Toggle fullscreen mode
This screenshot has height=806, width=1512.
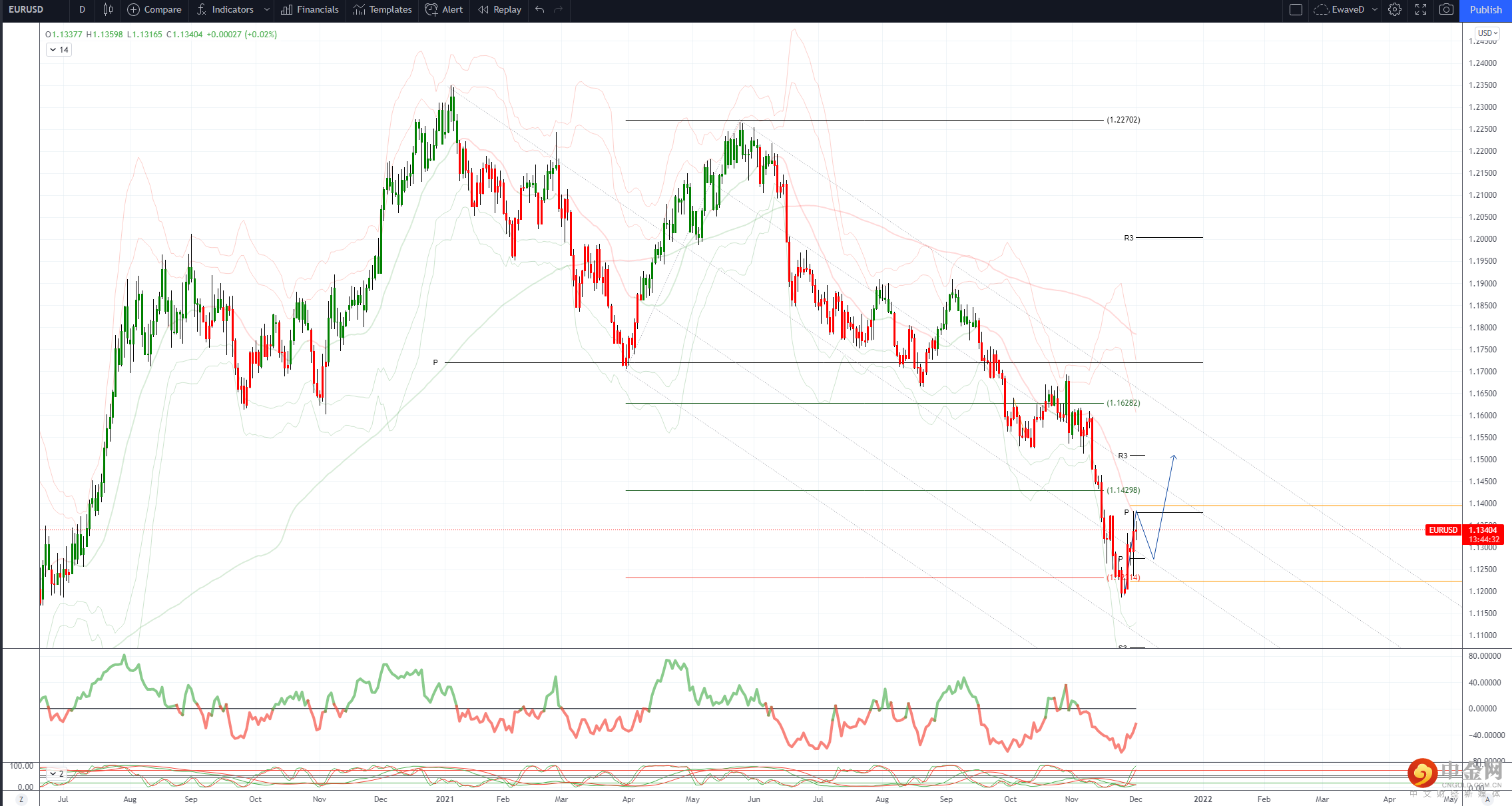point(1421,9)
